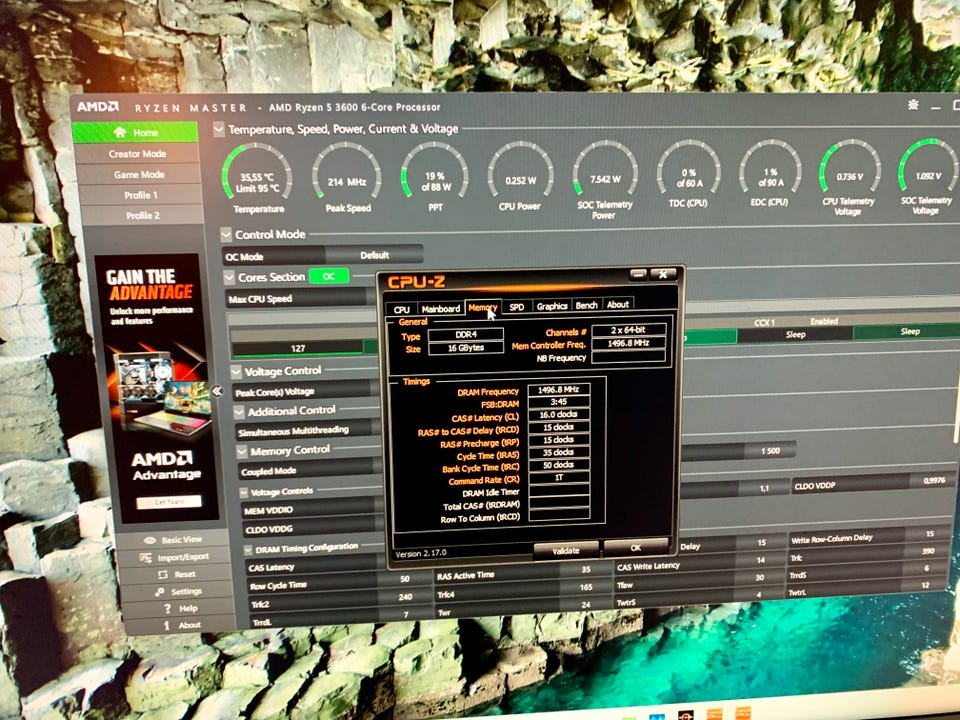This screenshot has height=720, width=960.
Task: Open Settings from the sidebar gear icon
Action: click(x=159, y=591)
